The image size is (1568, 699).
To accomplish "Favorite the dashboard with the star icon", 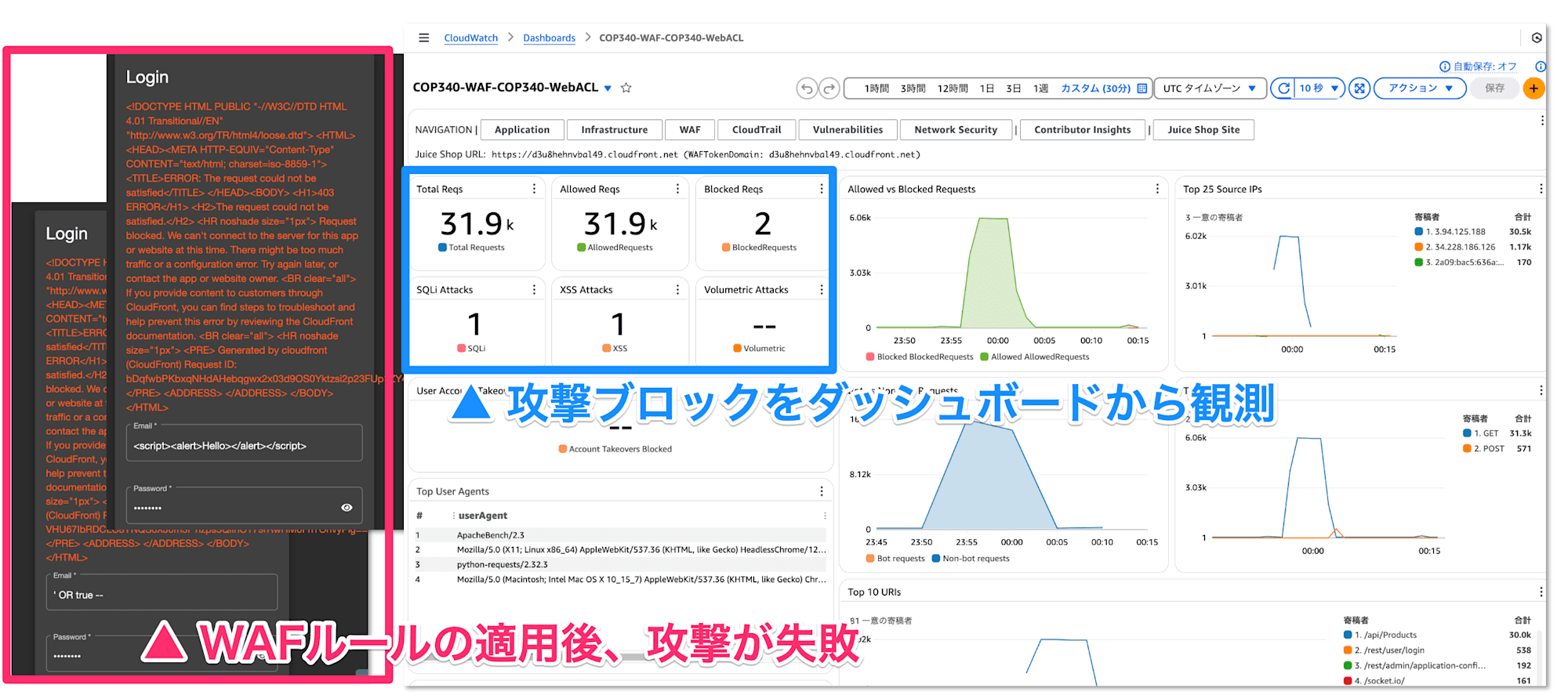I will (x=626, y=88).
